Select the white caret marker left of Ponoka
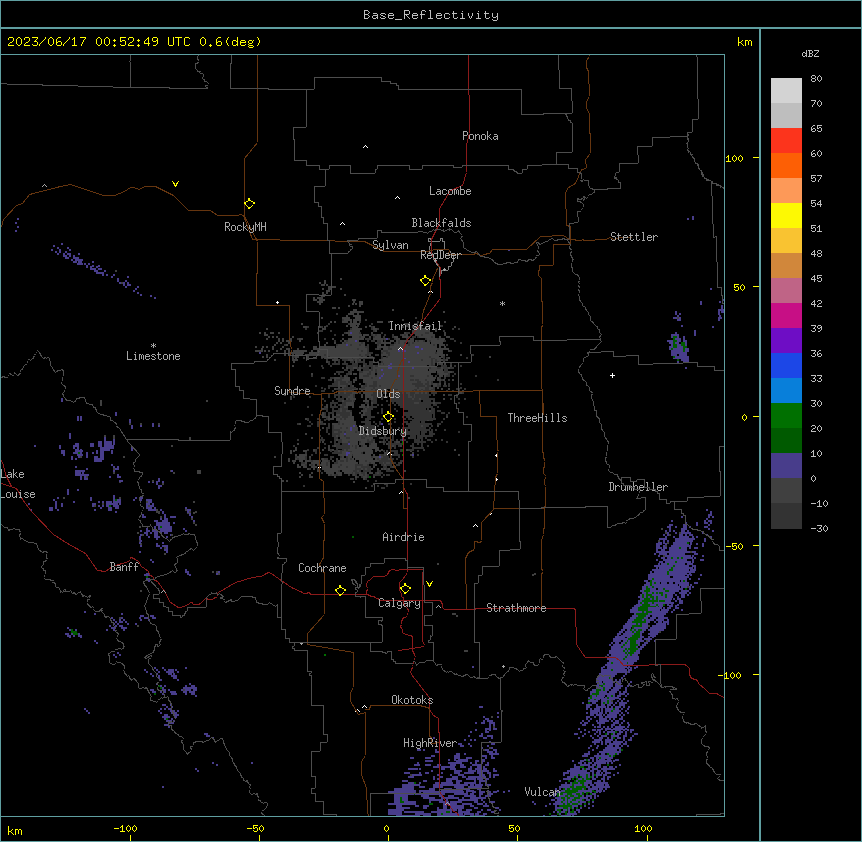 pos(365,147)
